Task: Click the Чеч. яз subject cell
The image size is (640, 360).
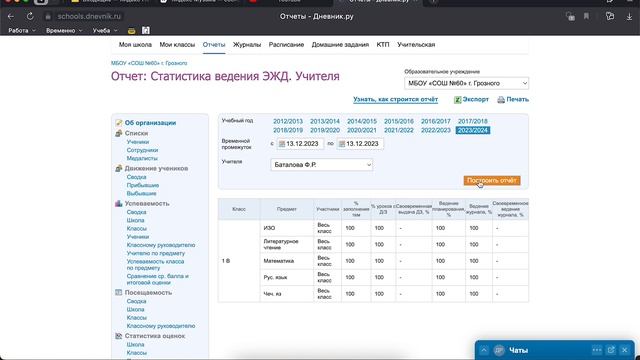Action: tap(287, 294)
